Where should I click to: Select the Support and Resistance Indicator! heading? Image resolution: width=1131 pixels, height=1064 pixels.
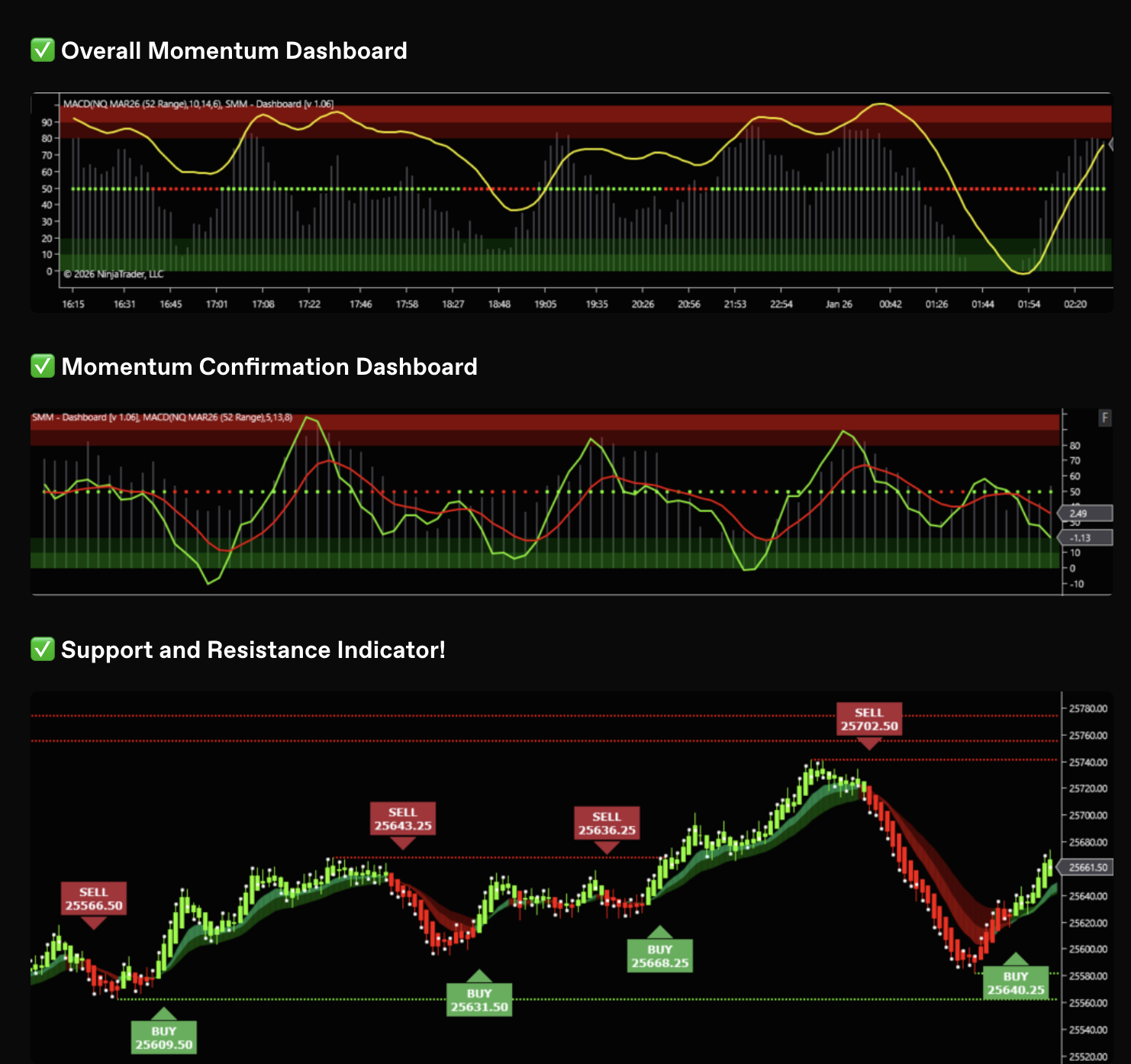(x=253, y=650)
